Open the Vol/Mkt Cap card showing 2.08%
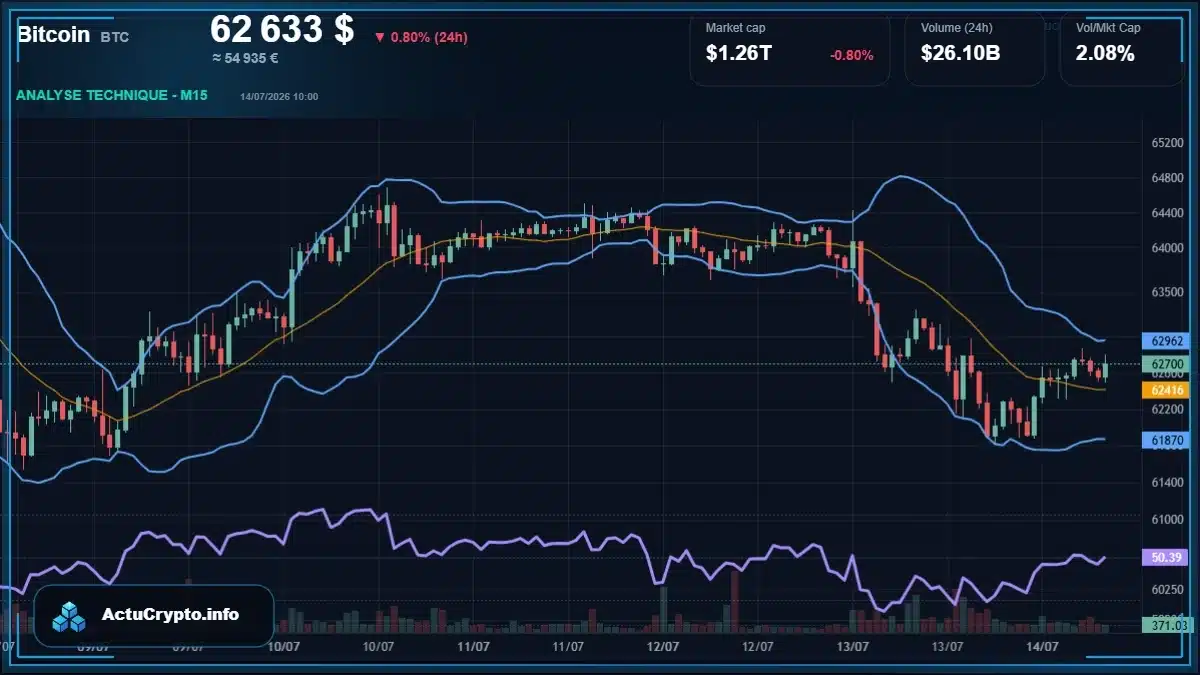Viewport: 1200px width, 675px height. pos(1122,48)
